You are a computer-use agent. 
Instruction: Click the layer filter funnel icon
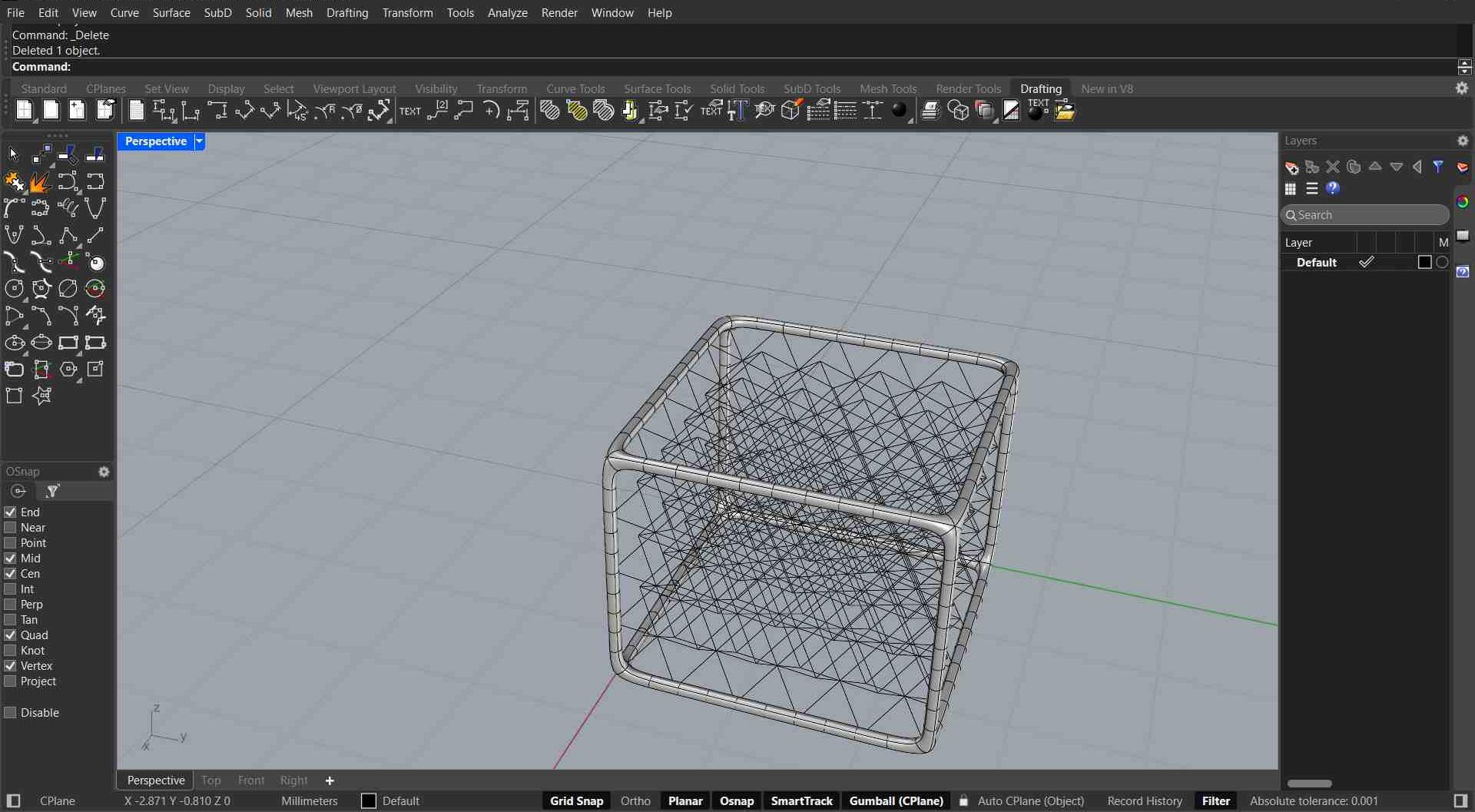pos(1438,167)
